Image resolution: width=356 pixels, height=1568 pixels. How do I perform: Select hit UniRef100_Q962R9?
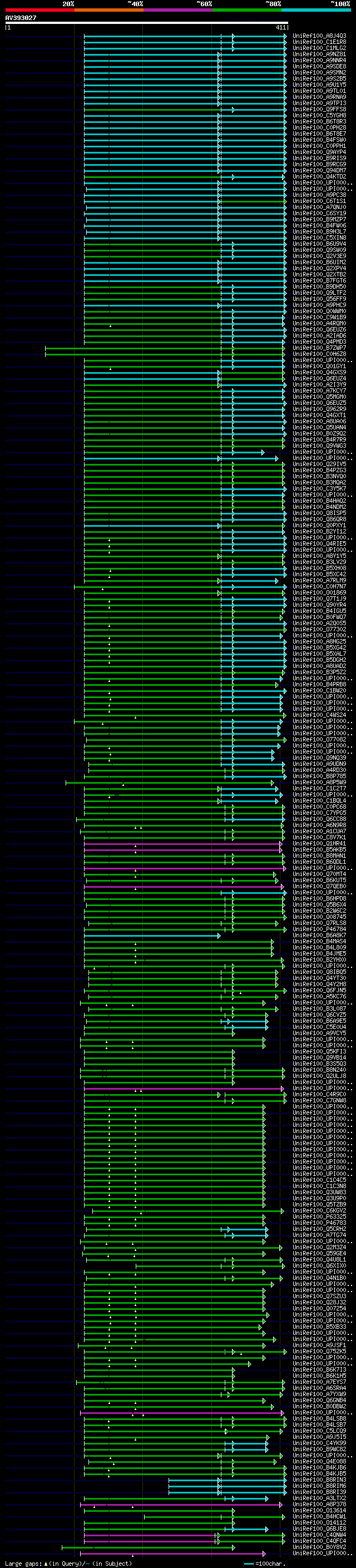[319, 409]
